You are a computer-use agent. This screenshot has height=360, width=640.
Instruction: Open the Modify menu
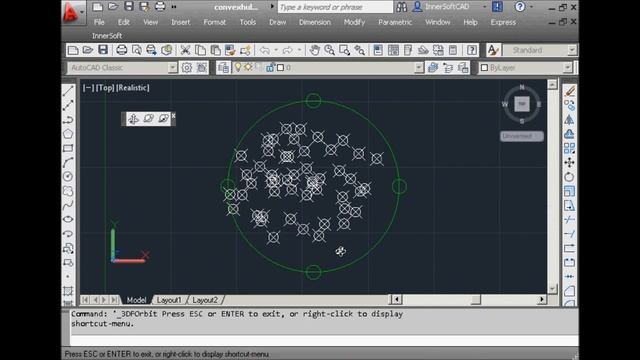tap(354, 22)
